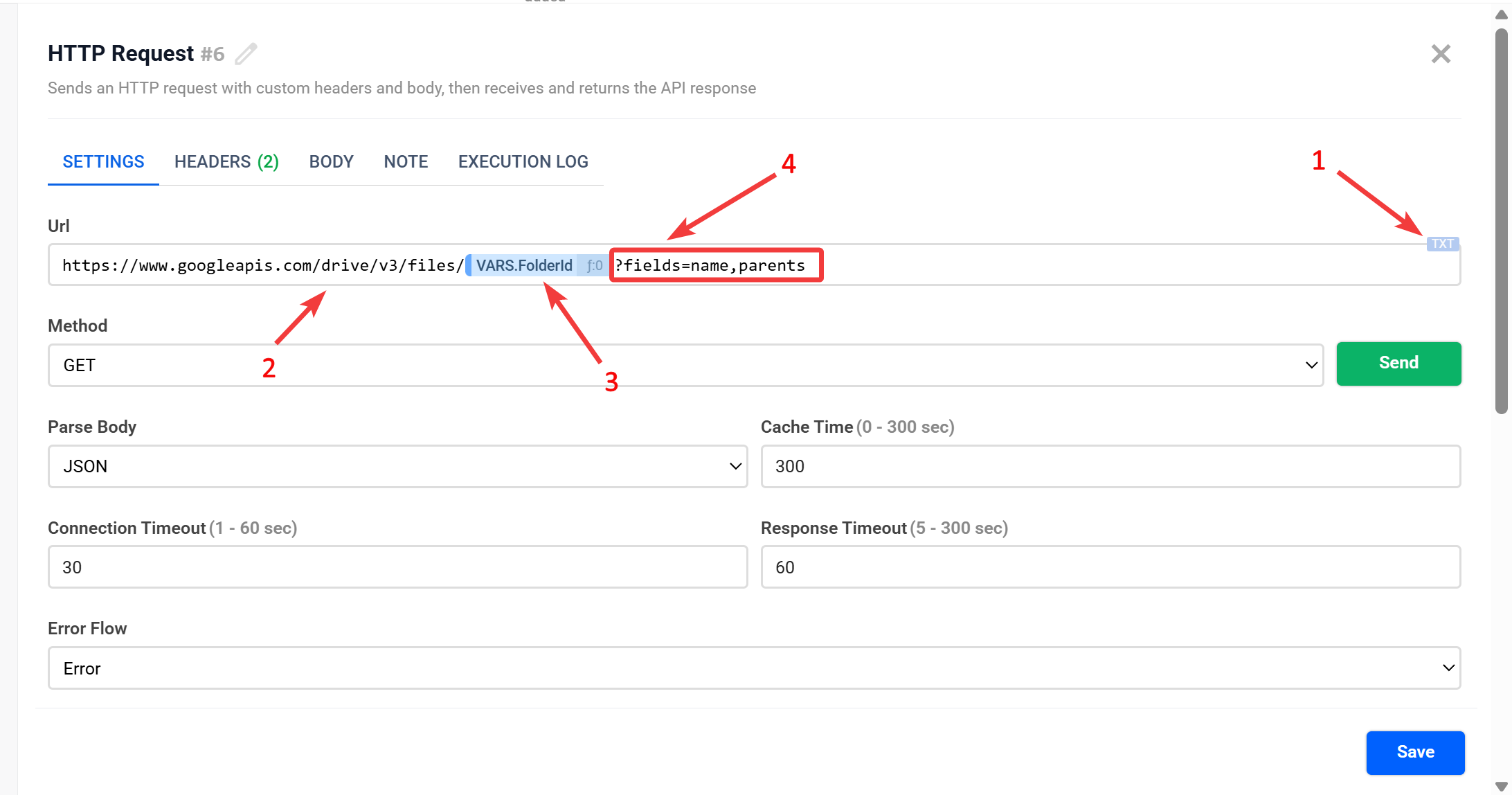Click the pencil icon to rename HTTP Request
Image resolution: width=1512 pixels, height=795 pixels.
pos(246,54)
